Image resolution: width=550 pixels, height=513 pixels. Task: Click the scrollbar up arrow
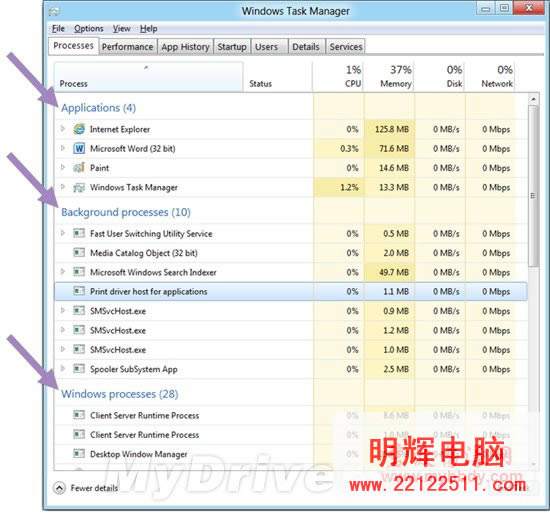(533, 99)
